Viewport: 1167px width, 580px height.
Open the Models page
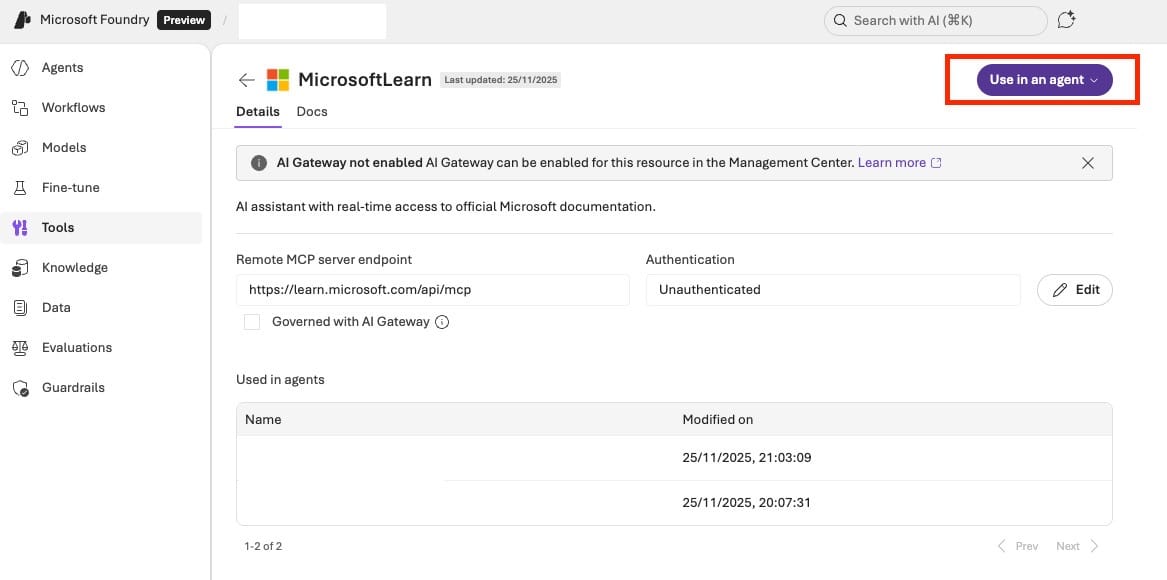coord(64,148)
